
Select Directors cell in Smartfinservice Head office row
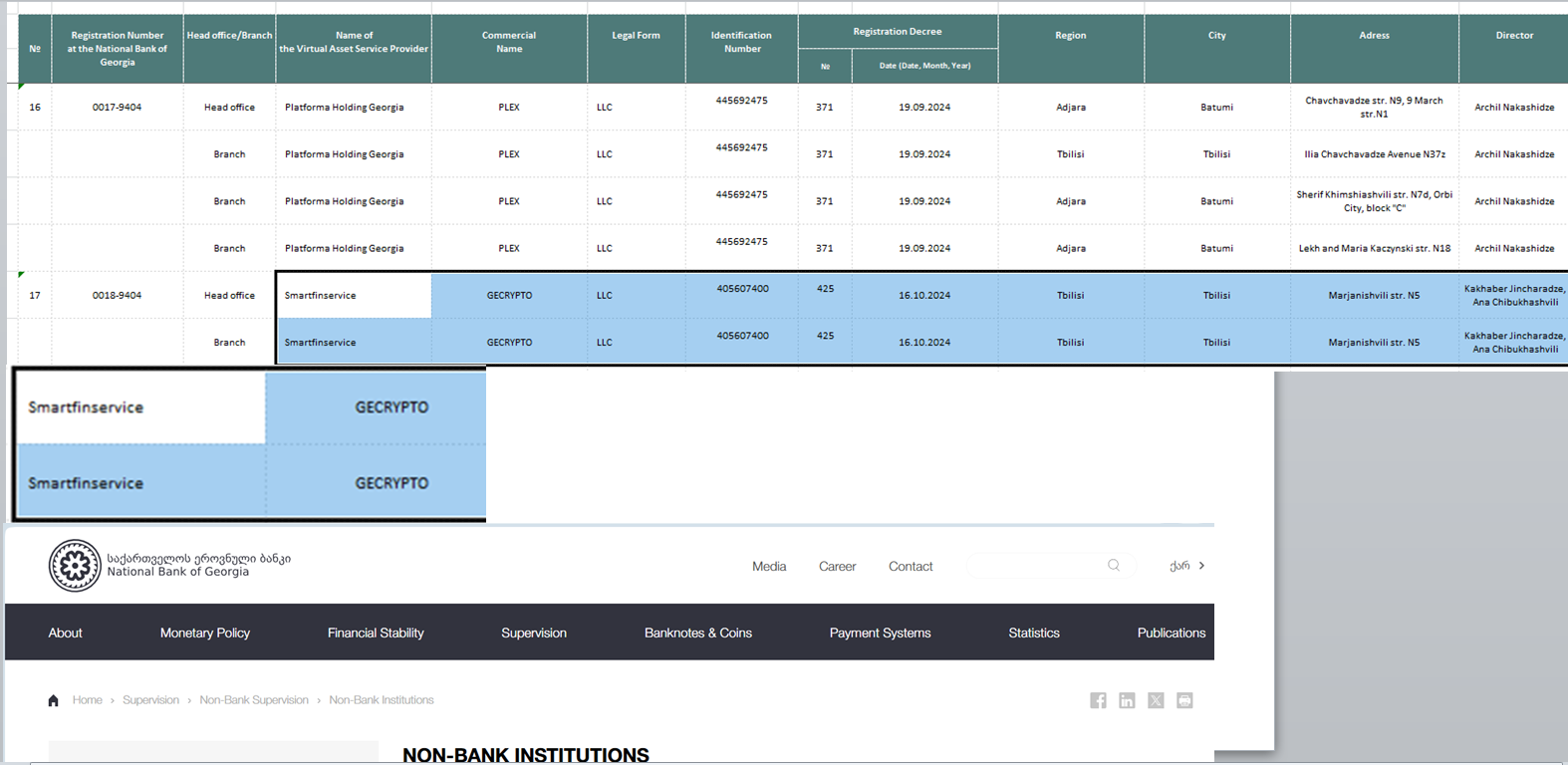(1514, 296)
